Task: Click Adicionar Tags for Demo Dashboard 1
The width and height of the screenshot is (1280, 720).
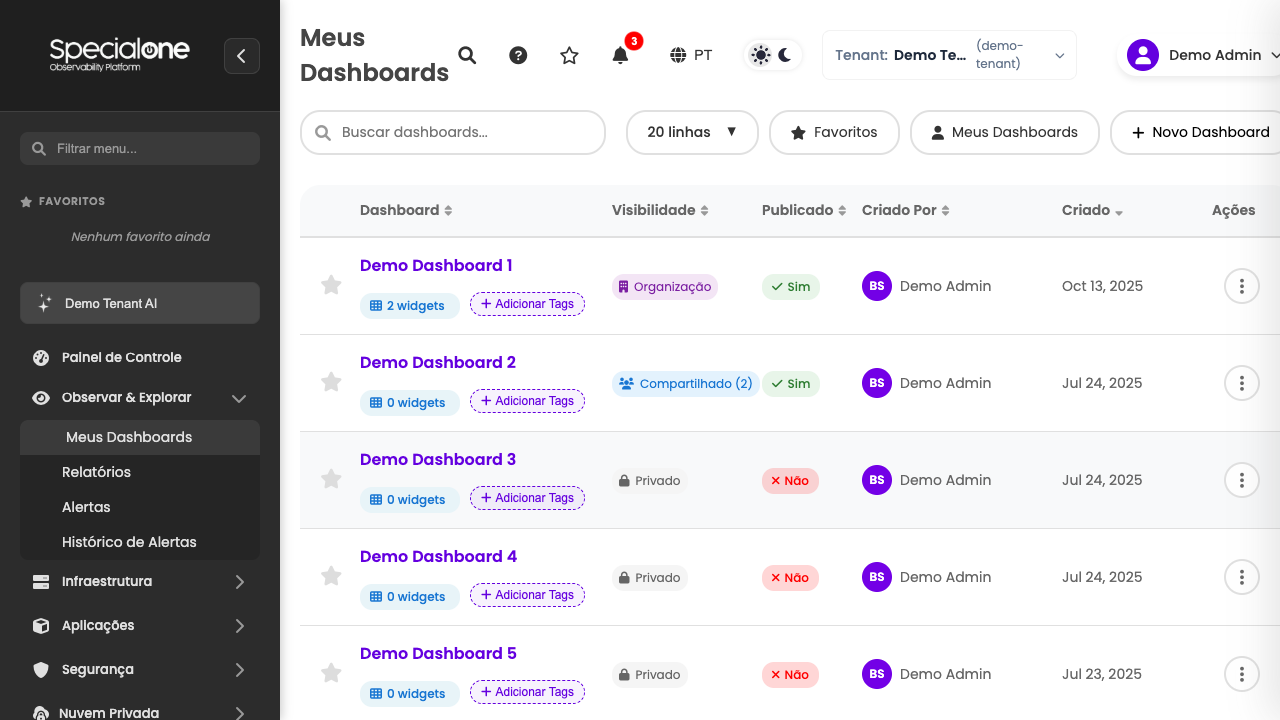Action: 527,304
